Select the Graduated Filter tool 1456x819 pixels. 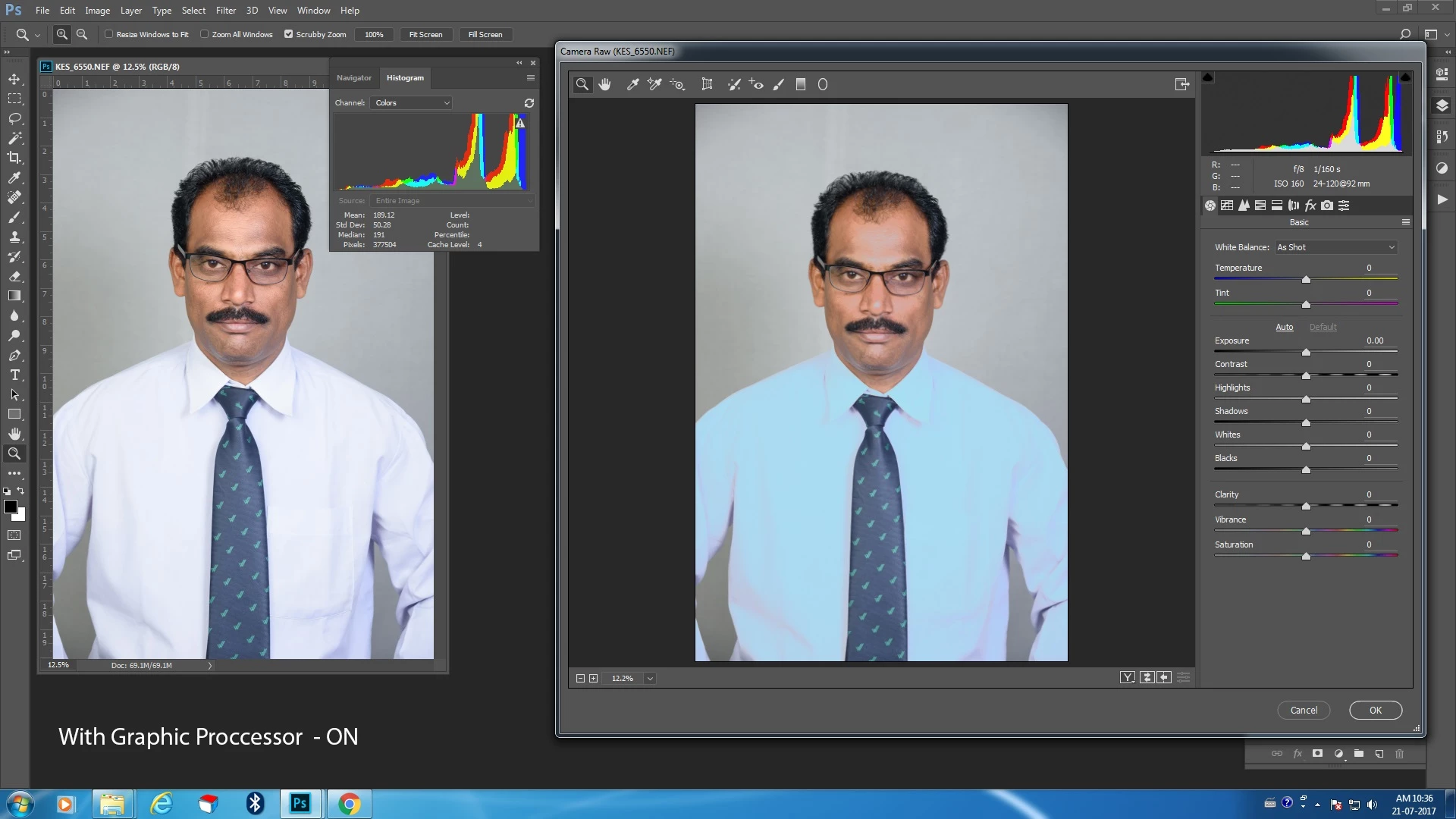800,84
